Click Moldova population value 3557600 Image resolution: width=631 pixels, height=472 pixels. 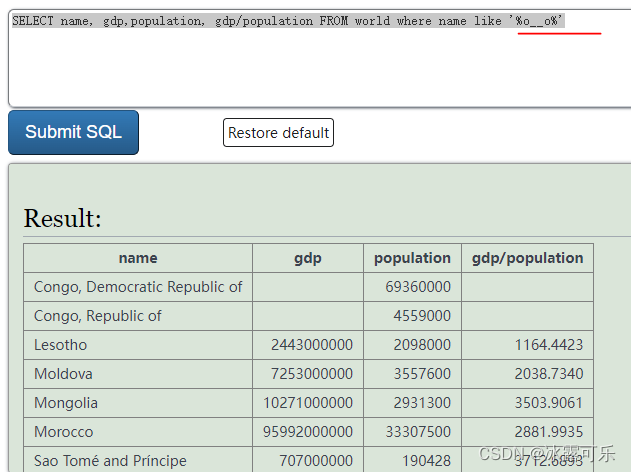[422, 374]
